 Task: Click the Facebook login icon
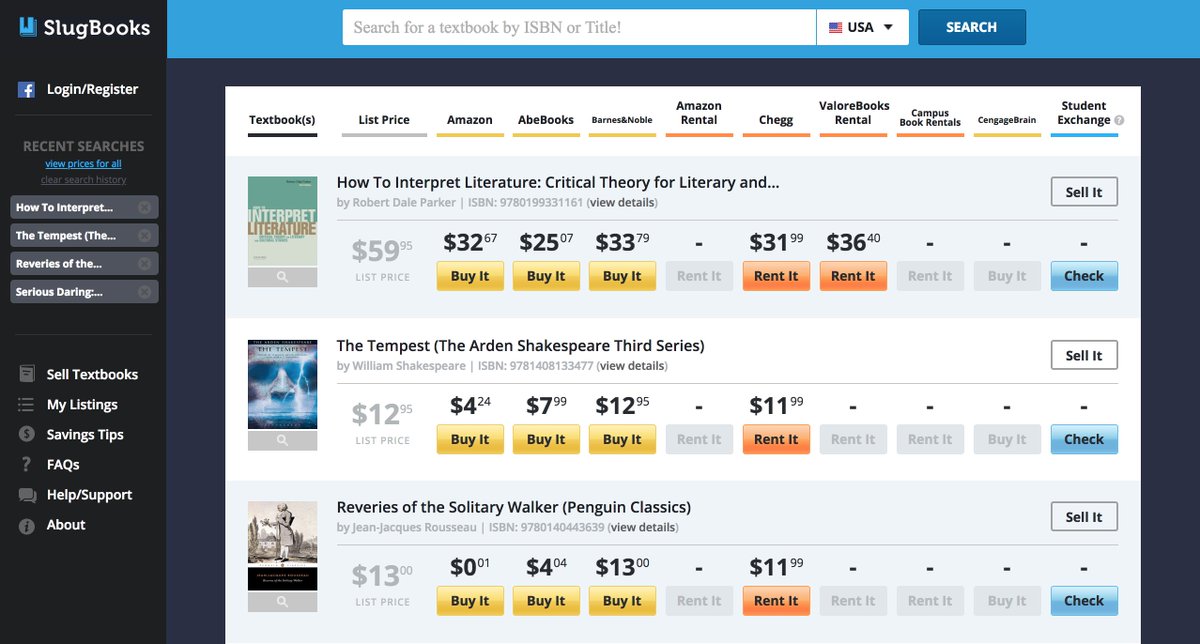pos(27,89)
